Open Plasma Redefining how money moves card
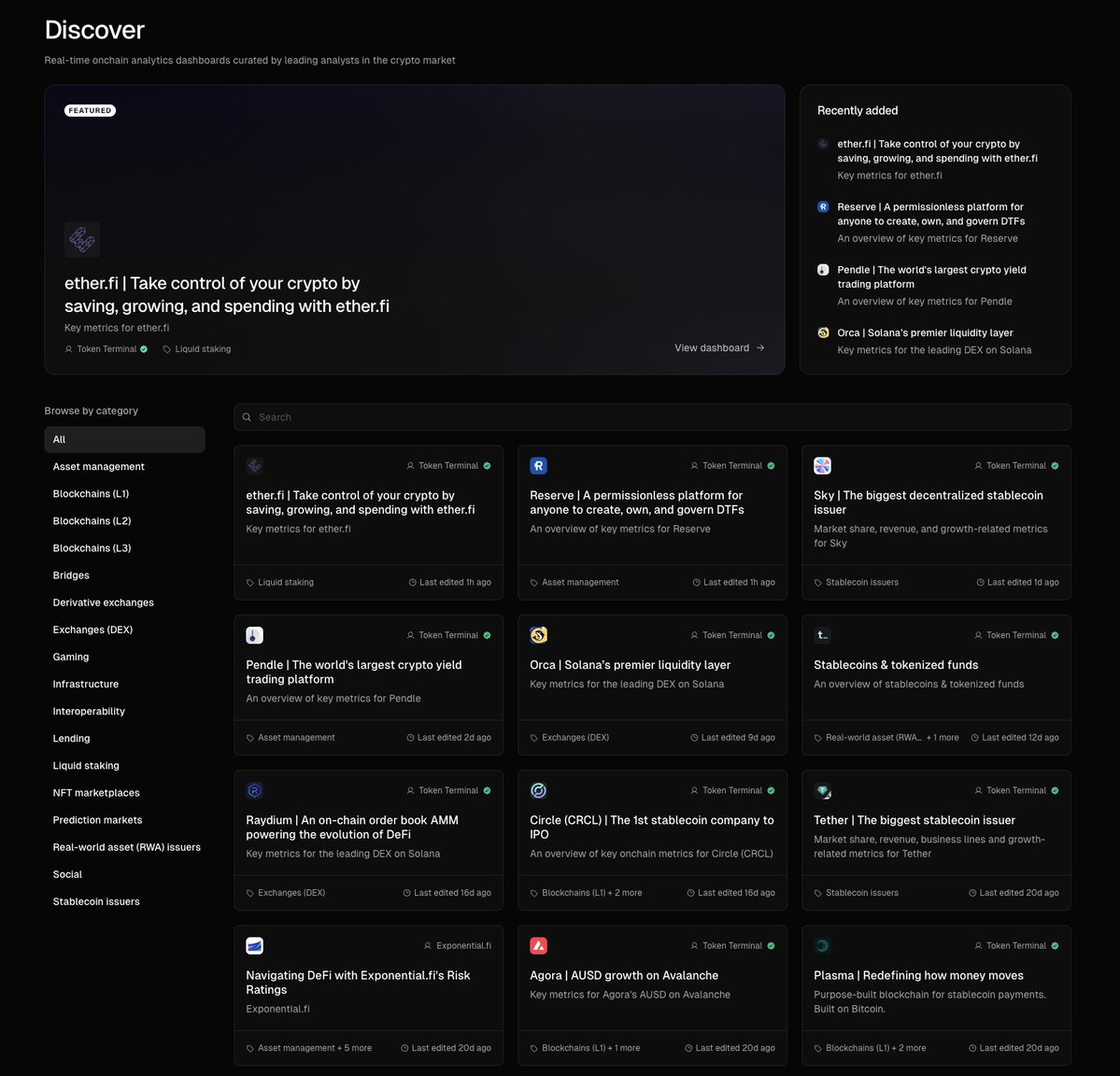This screenshot has width=1120, height=1076. tap(936, 996)
